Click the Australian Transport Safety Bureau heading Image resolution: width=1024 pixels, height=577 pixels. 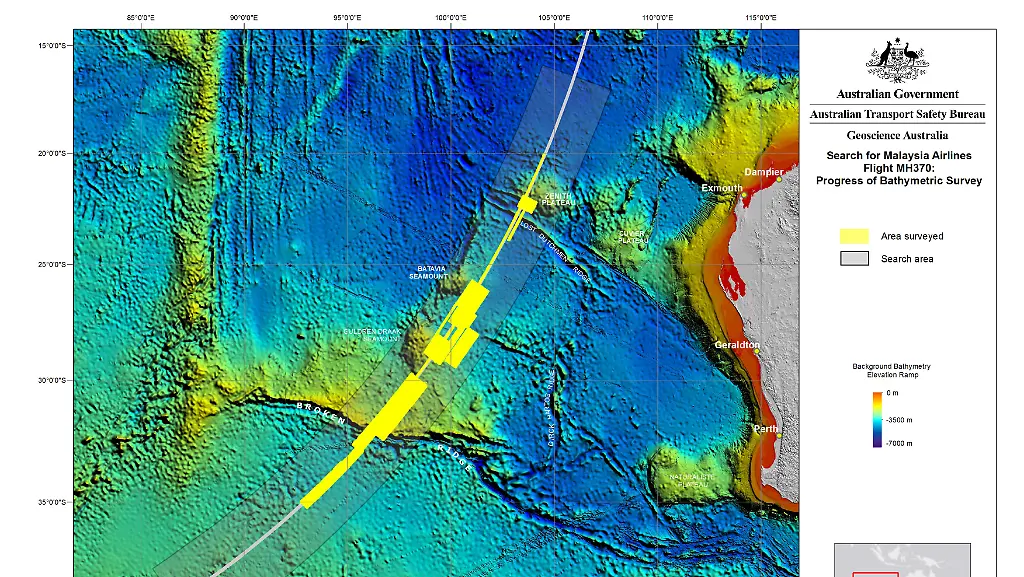897,115
